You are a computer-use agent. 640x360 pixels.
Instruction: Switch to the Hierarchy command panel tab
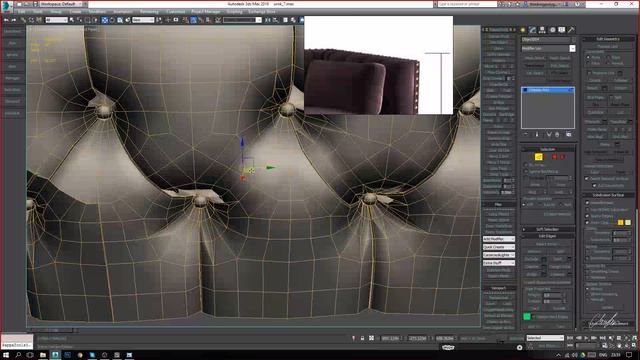(542, 30)
